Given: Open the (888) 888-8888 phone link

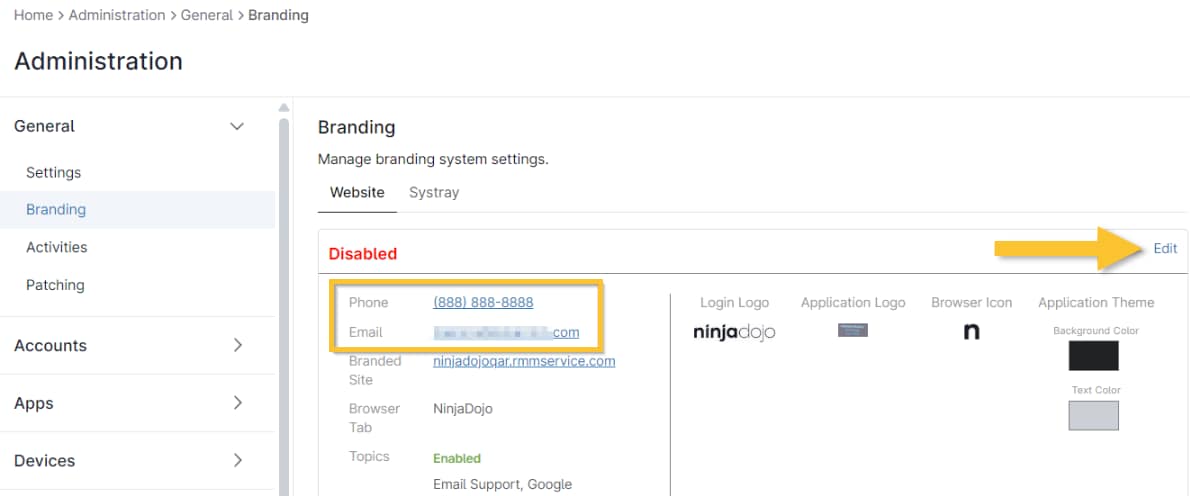Looking at the screenshot, I should pos(483,302).
